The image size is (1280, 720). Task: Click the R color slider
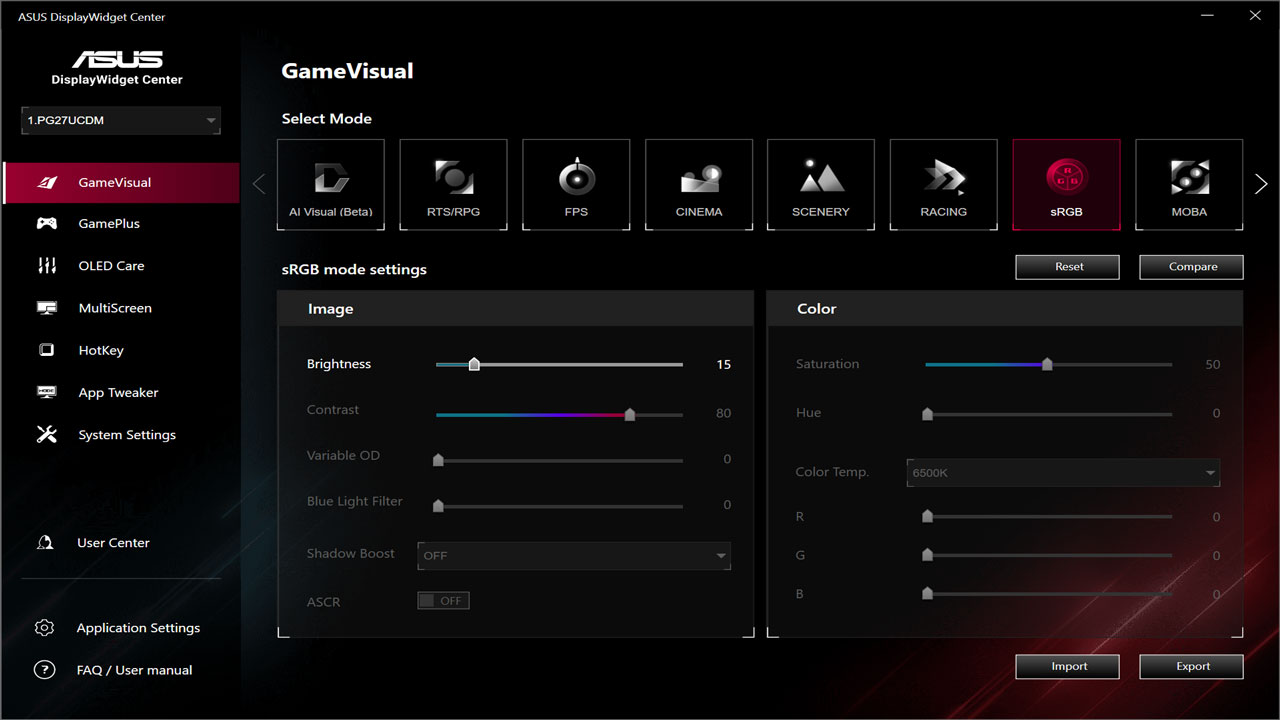tap(1047, 517)
